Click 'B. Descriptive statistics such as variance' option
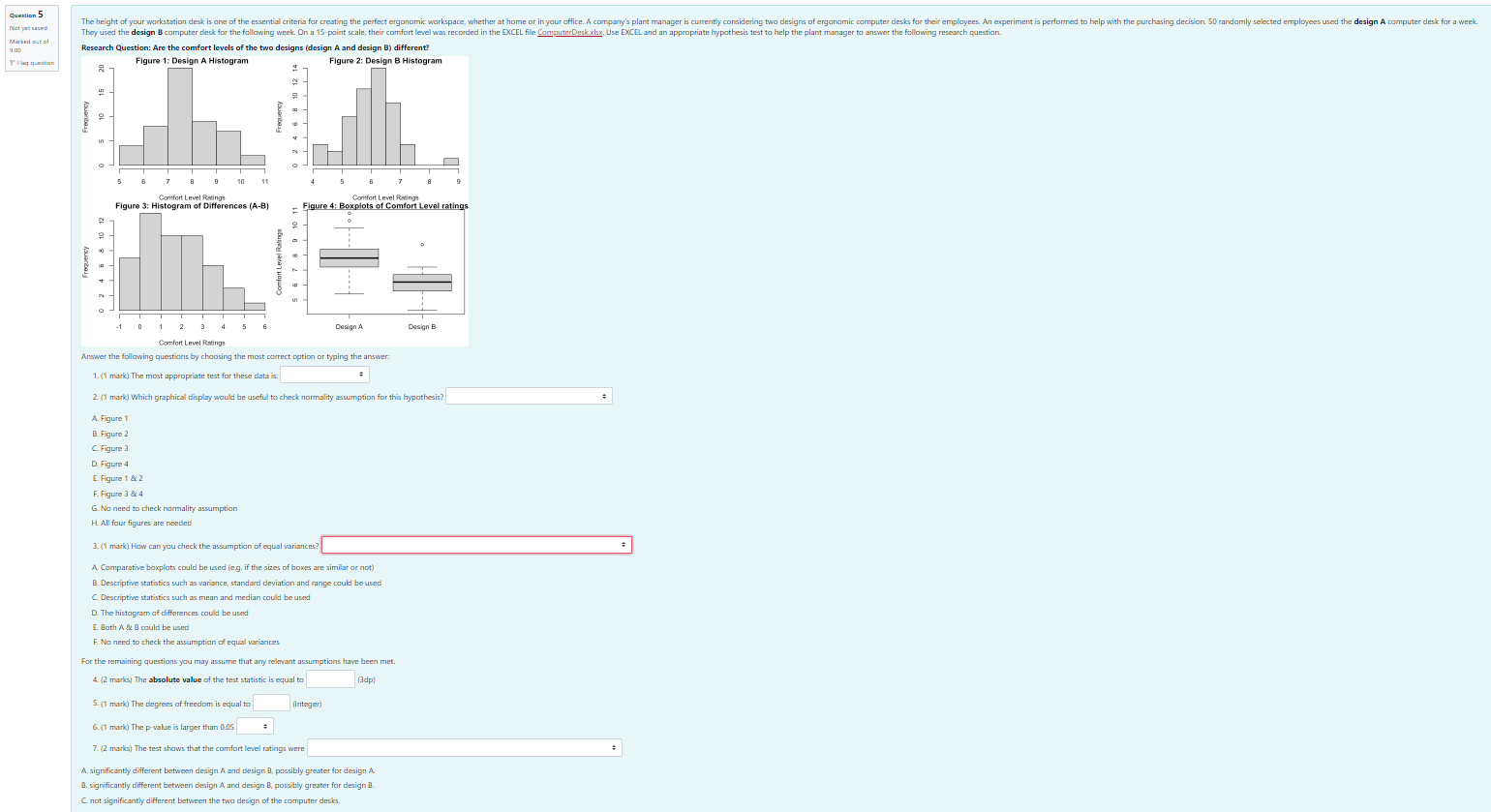 tap(236, 583)
